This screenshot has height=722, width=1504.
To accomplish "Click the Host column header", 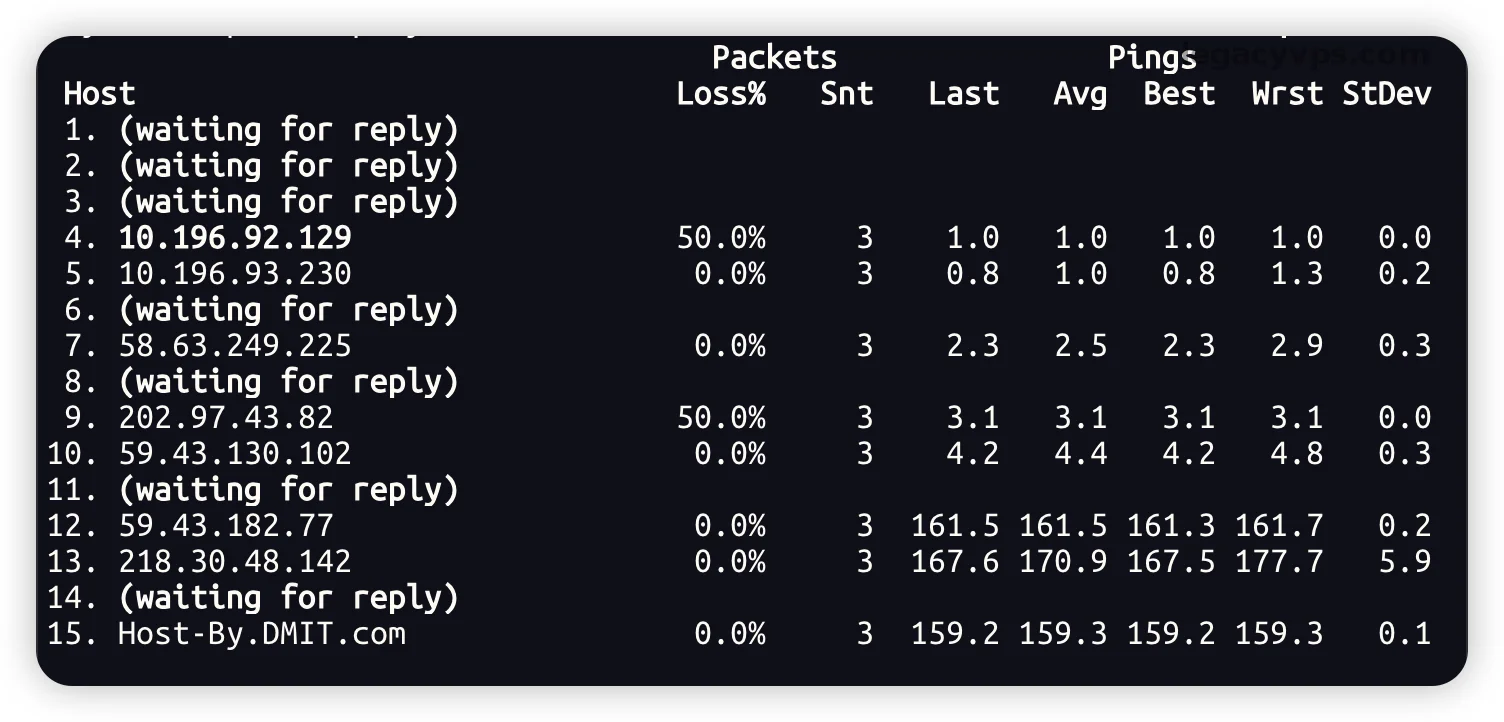I will click(x=99, y=94).
